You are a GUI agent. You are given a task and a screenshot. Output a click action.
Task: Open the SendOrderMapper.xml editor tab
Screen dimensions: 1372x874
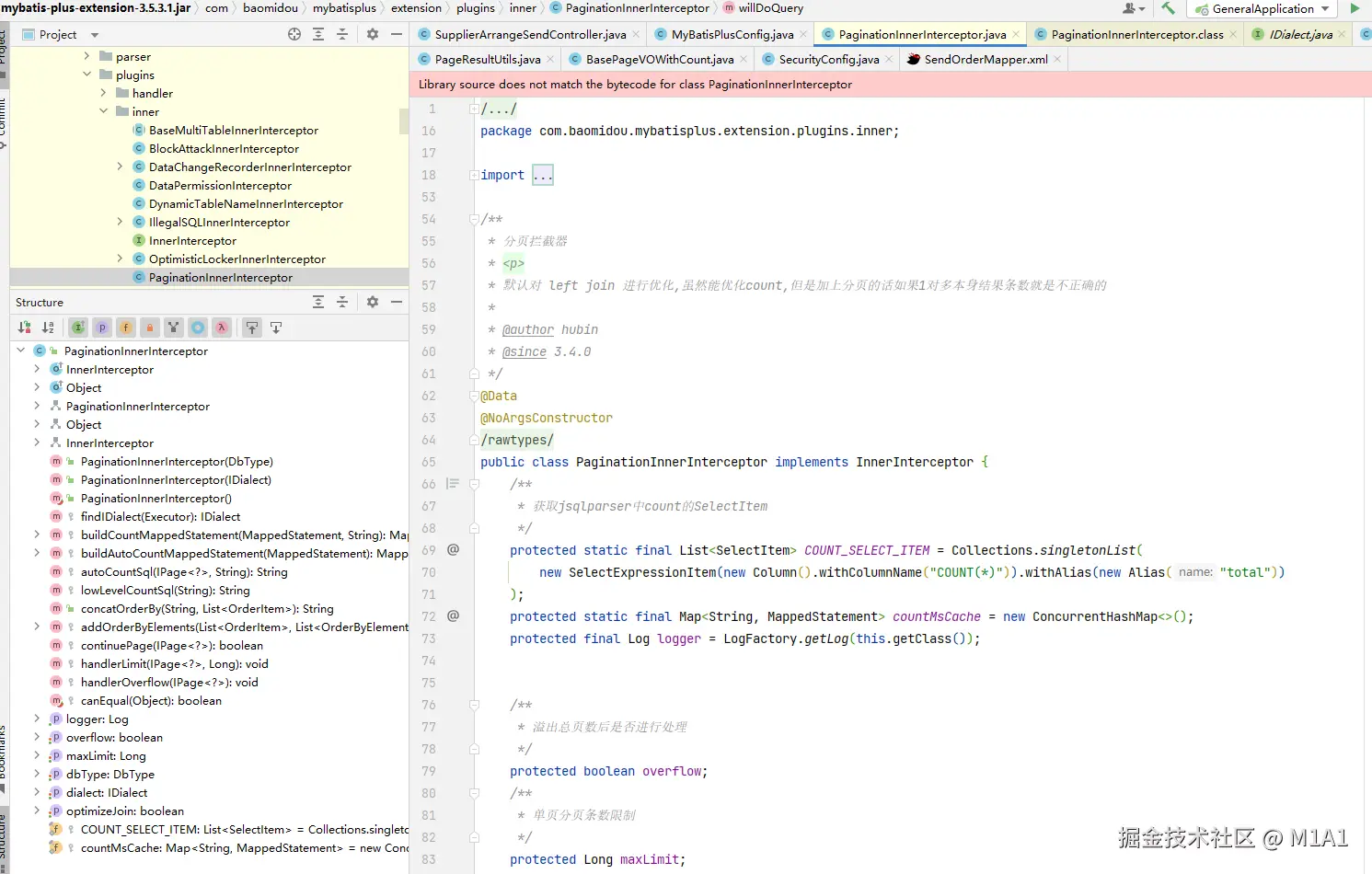(985, 59)
